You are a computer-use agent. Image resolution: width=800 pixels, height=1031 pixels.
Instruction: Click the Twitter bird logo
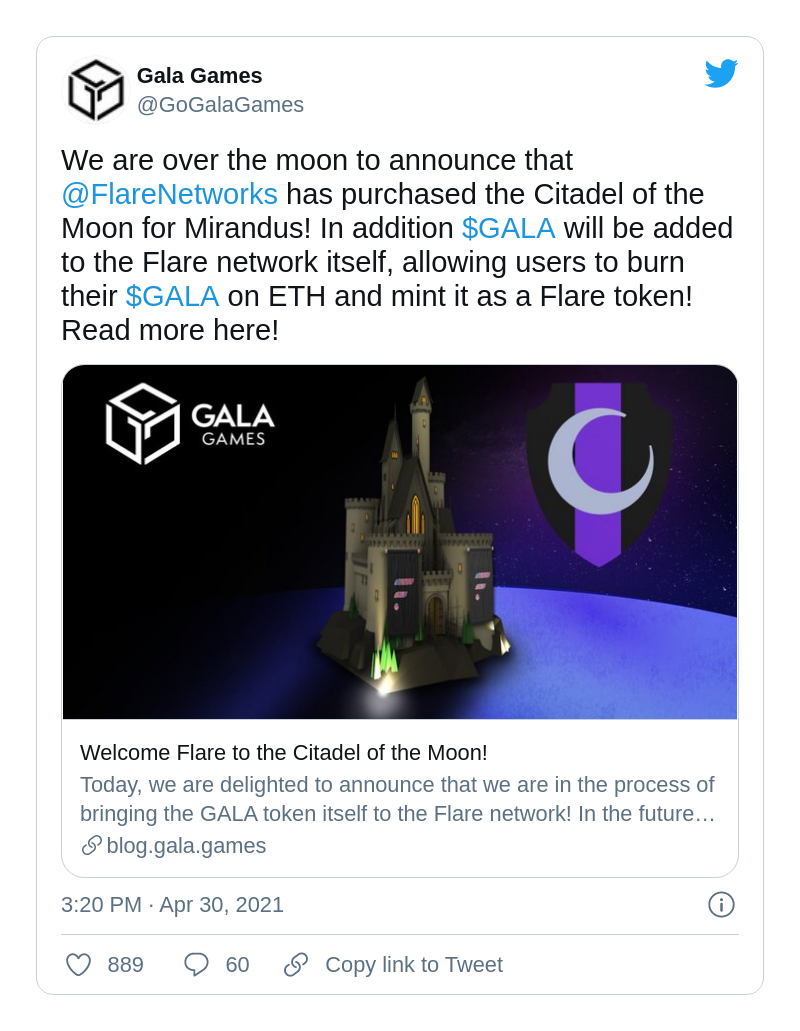(721, 74)
